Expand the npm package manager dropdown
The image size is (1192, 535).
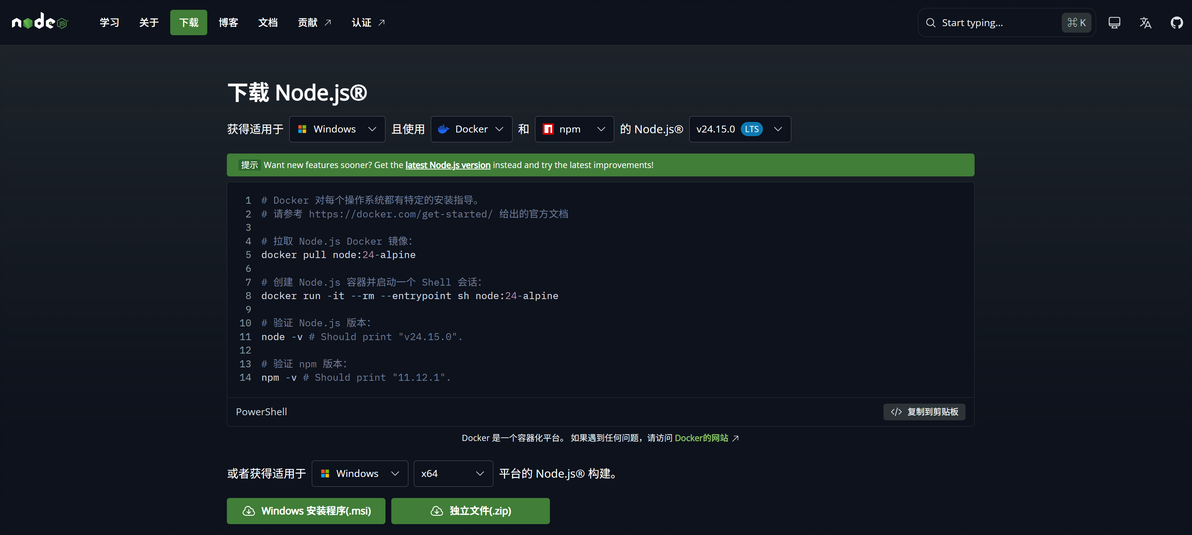(574, 129)
